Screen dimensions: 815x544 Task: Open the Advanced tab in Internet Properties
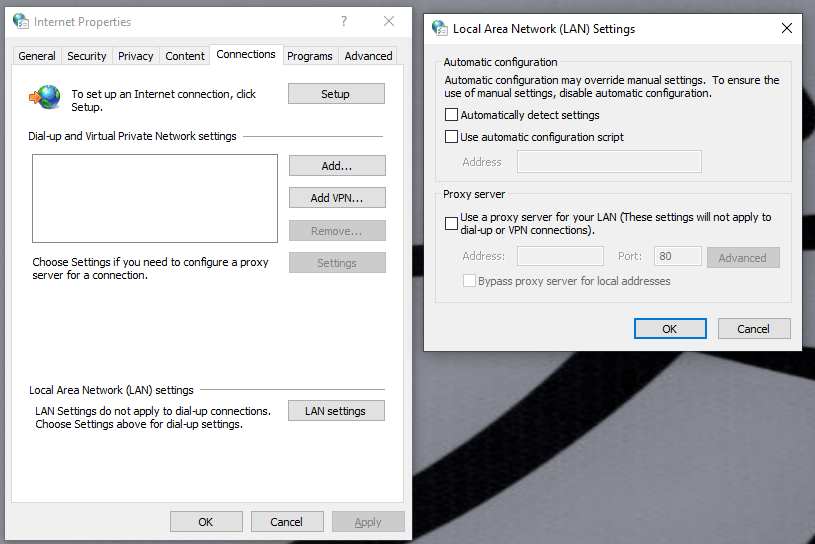[x=369, y=56]
